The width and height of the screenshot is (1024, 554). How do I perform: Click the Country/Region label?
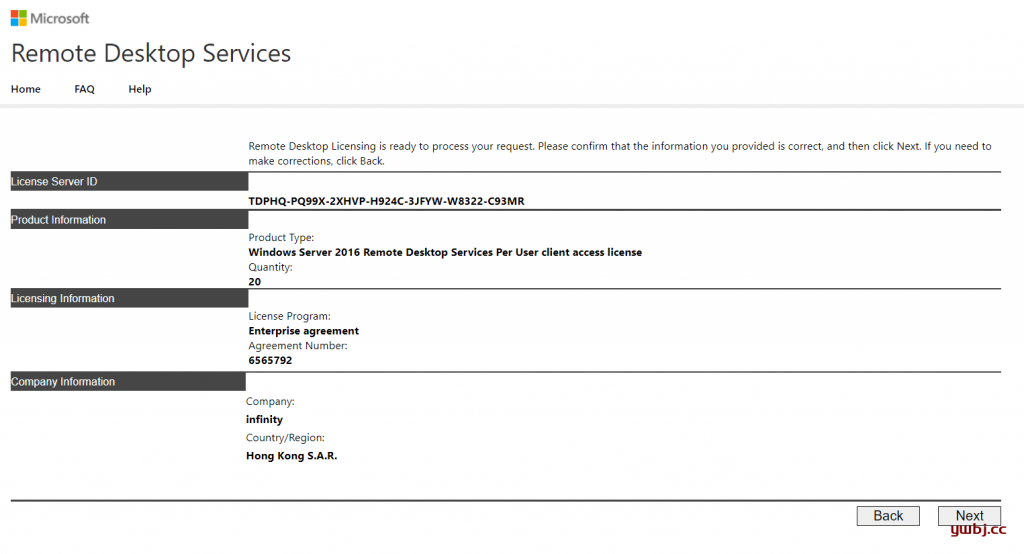click(285, 438)
